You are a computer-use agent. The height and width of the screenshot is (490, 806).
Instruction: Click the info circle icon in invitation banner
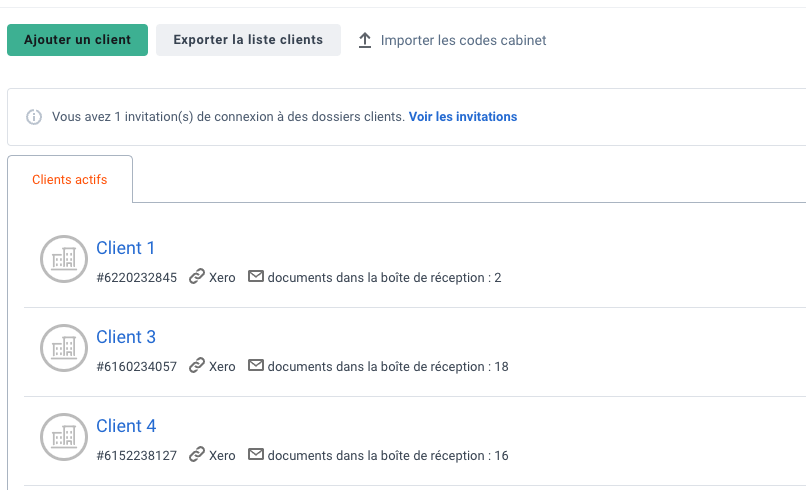[34, 117]
